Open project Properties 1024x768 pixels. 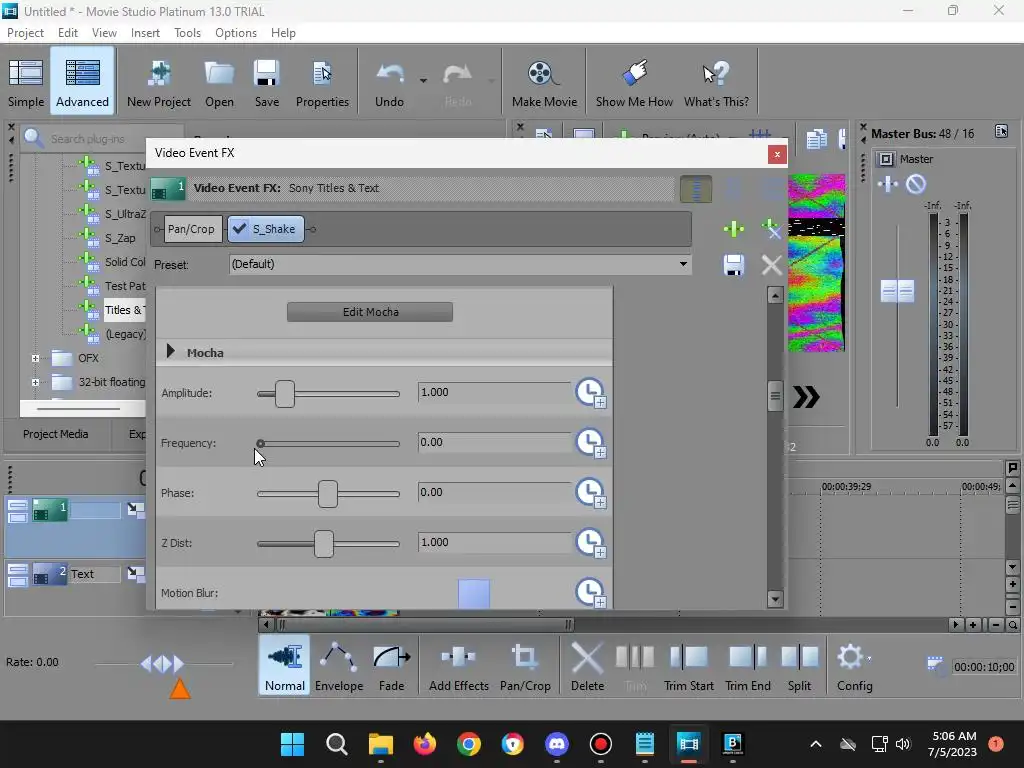tap(322, 82)
